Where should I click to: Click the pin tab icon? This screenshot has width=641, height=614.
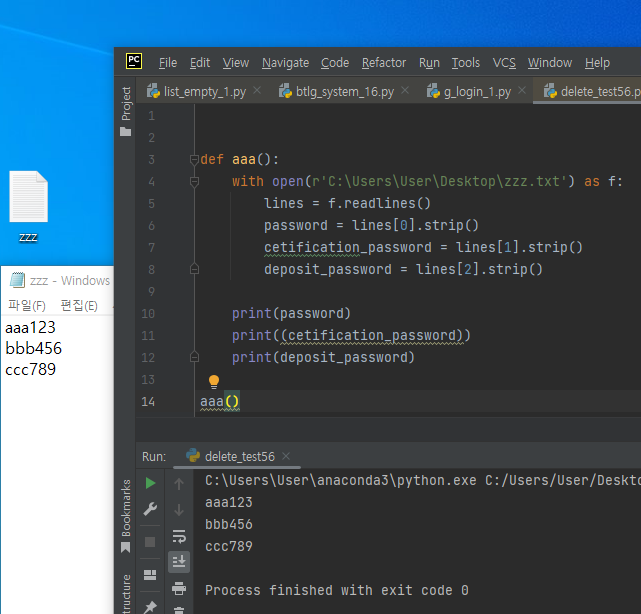(x=150, y=607)
